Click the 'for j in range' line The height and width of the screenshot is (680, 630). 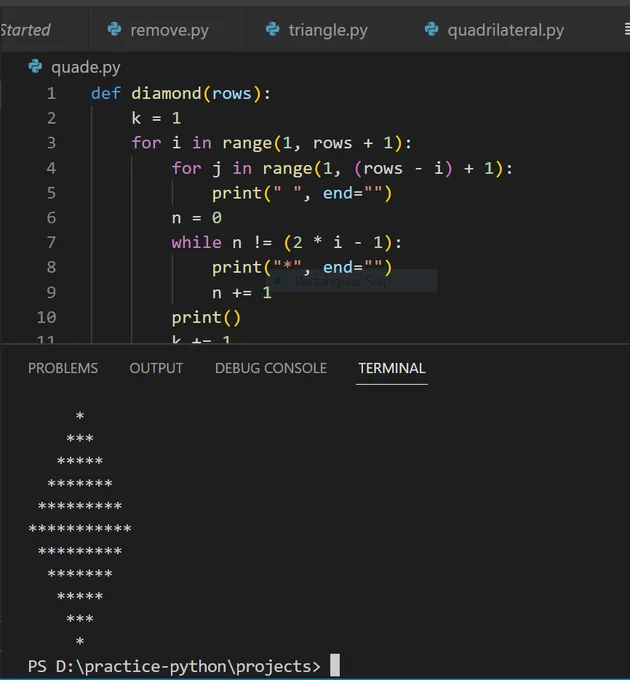pos(342,168)
